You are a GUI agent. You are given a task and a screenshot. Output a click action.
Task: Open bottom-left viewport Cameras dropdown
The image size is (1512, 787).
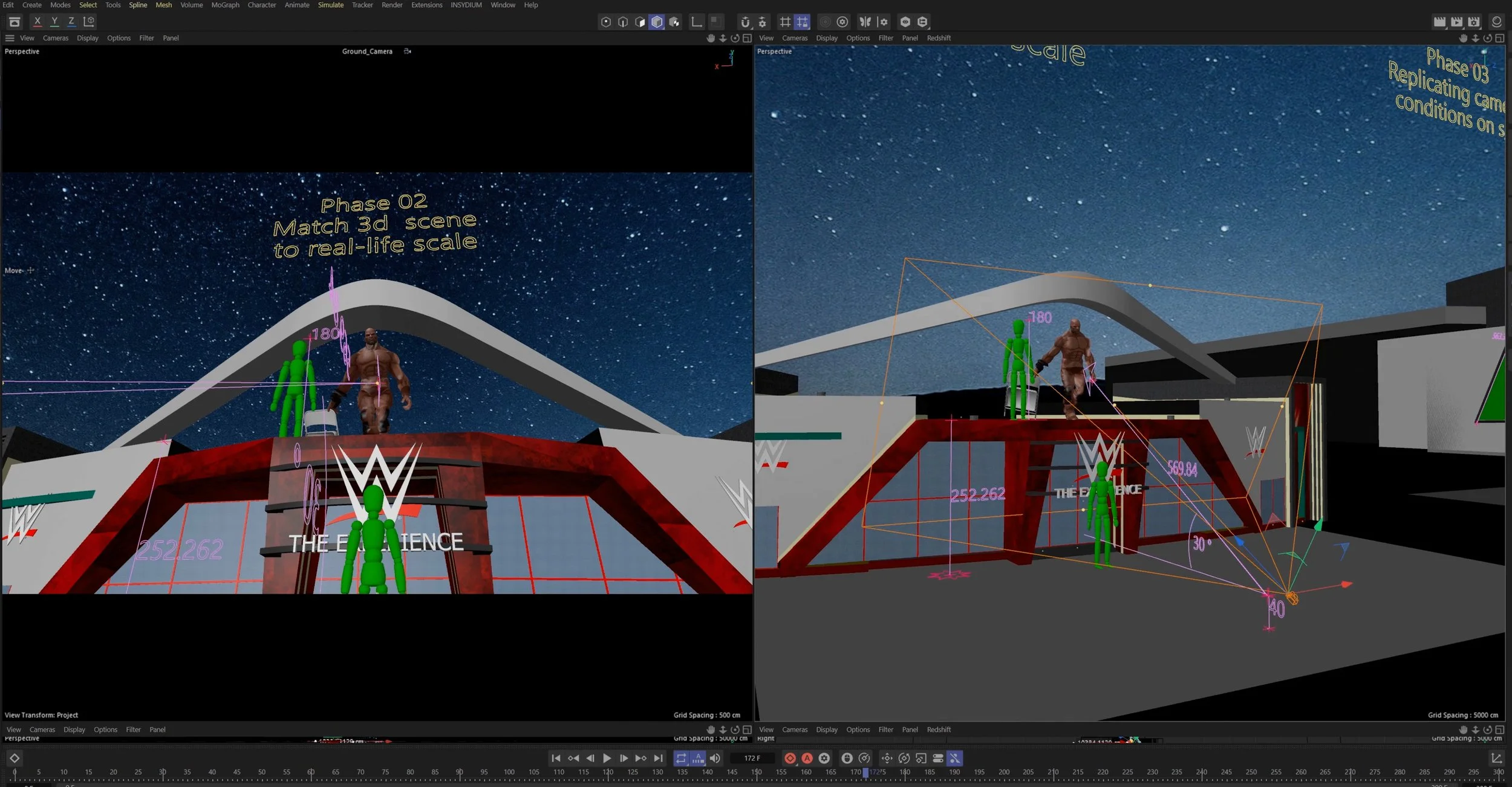pos(42,730)
